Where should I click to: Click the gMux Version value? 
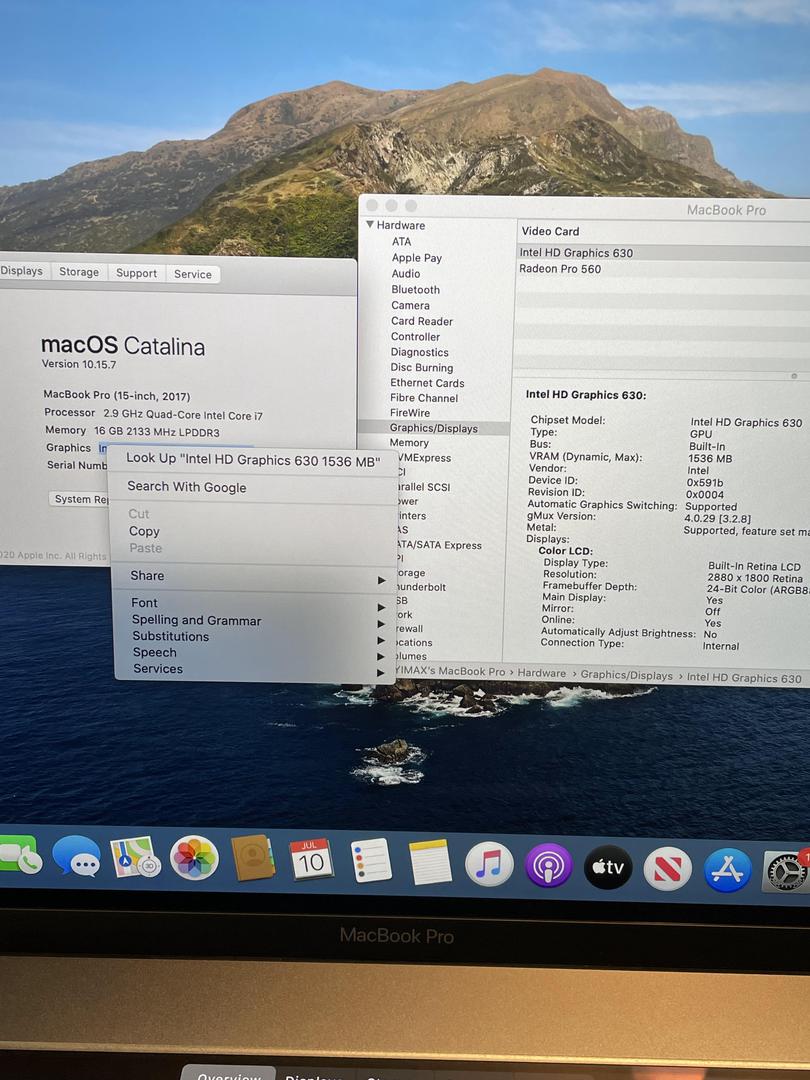click(717, 519)
